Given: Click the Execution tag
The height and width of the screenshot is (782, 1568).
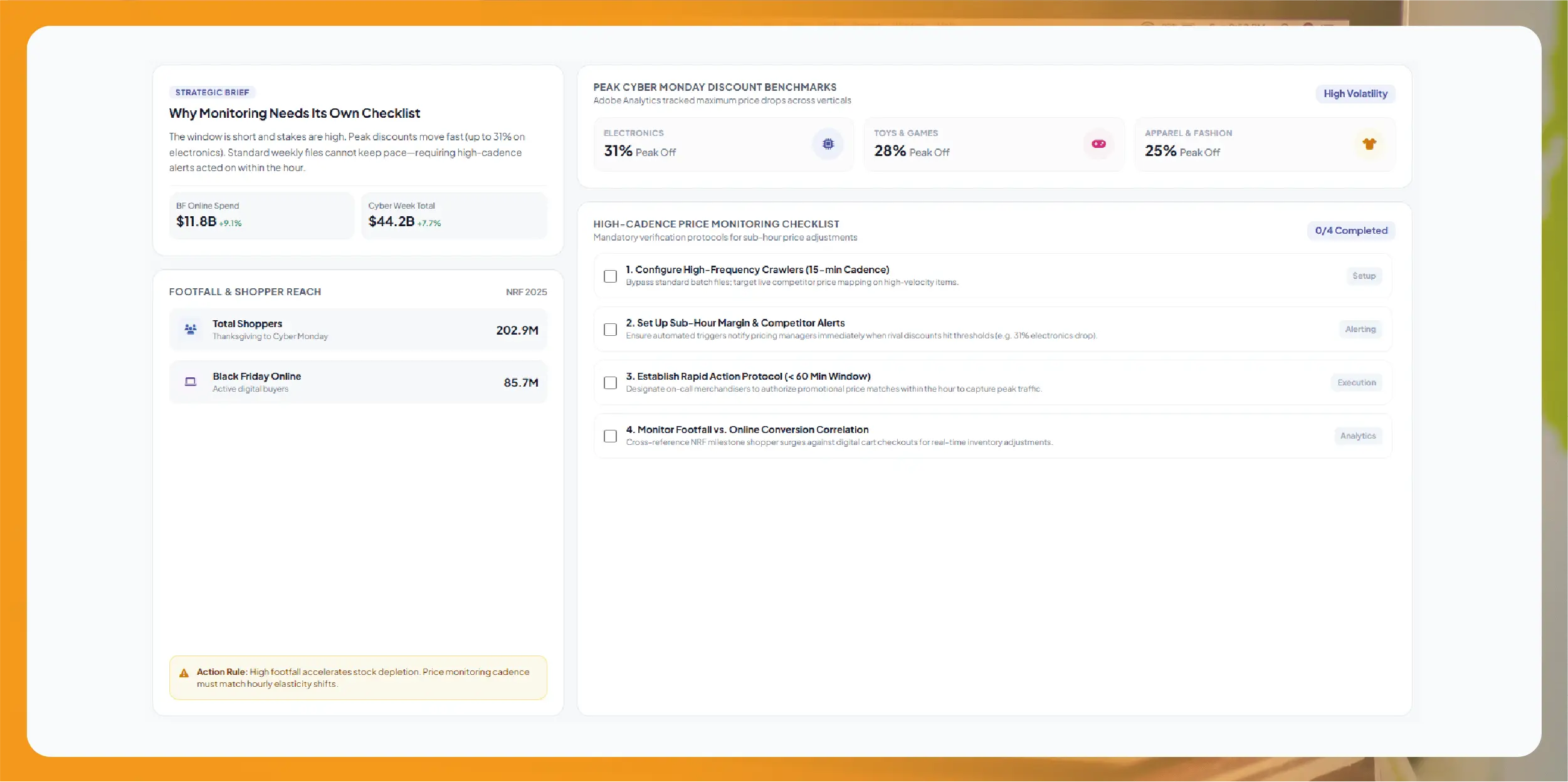Looking at the screenshot, I should pos(1356,382).
